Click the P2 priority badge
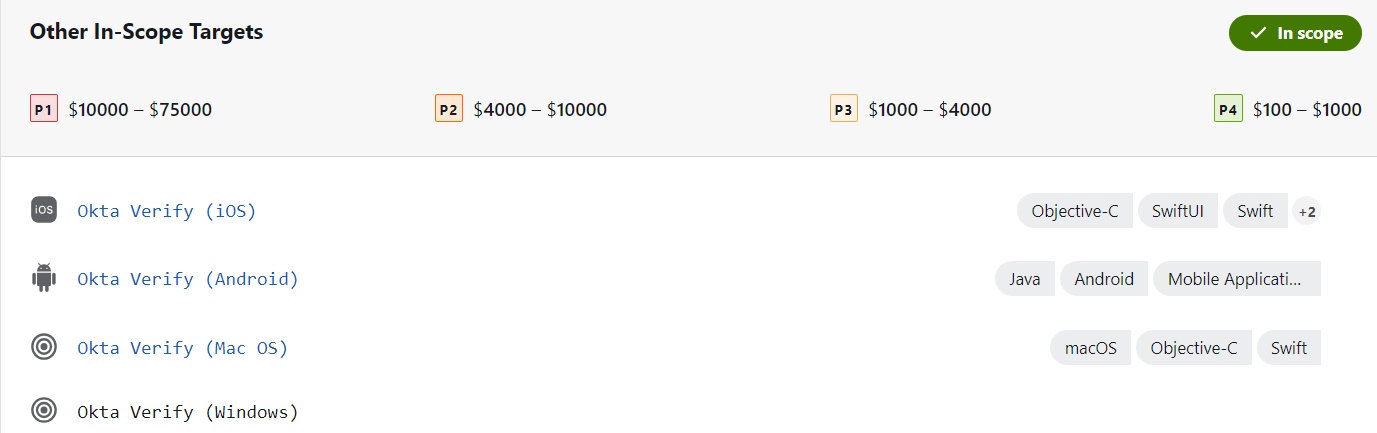The image size is (1377, 433). click(449, 109)
